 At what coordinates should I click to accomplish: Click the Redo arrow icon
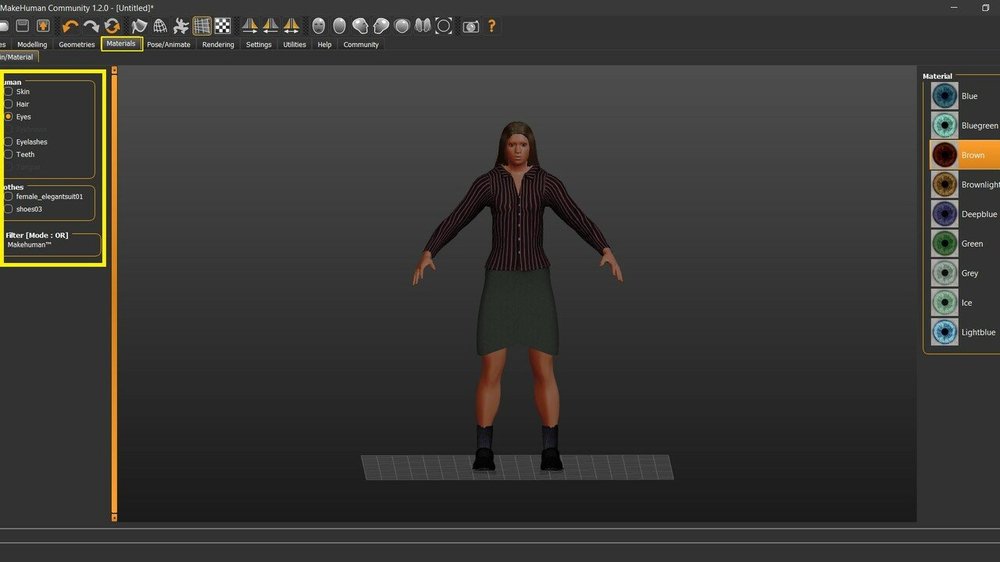91,26
